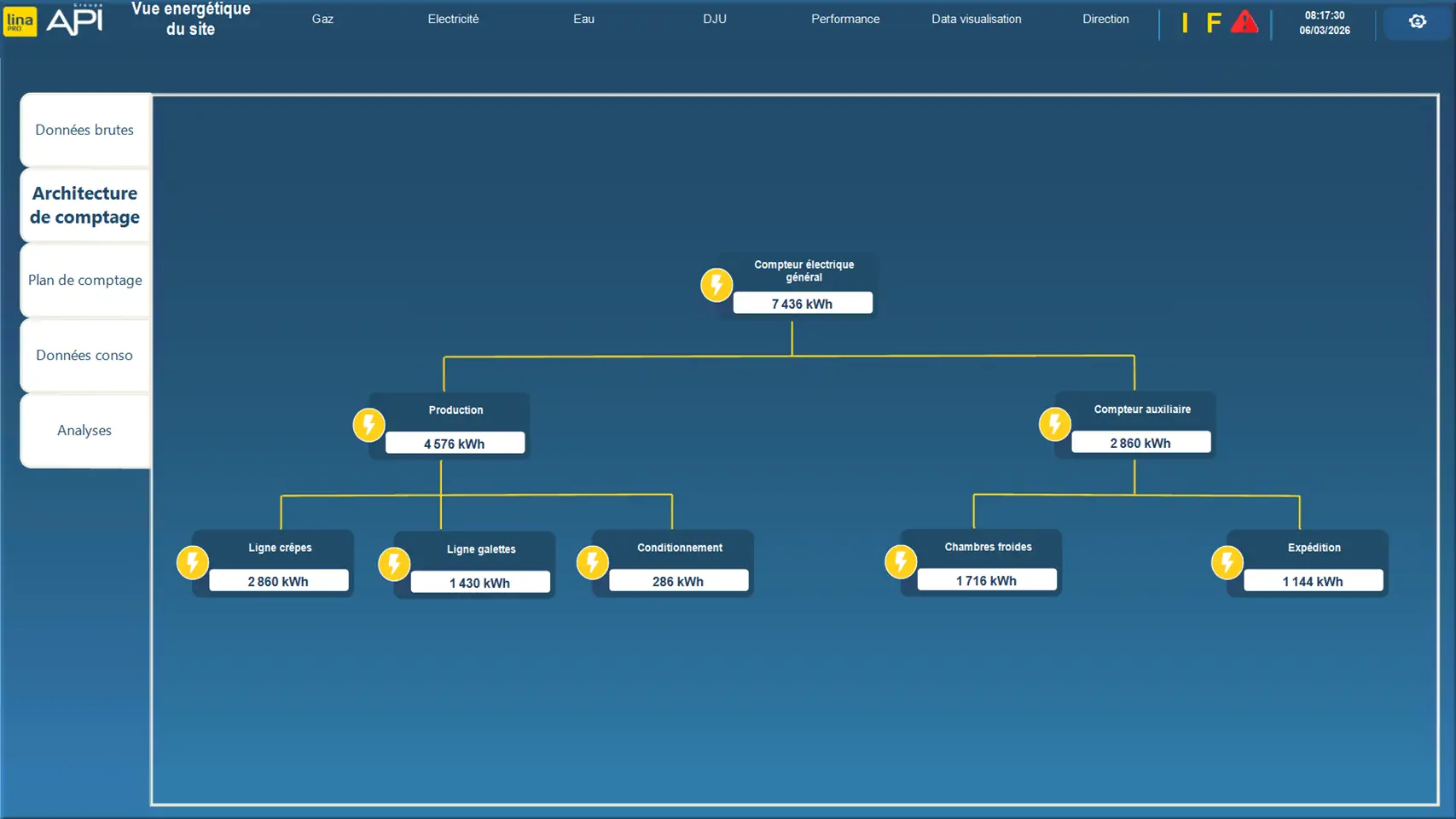Select the Ligne galettes lightning icon
This screenshot has width=1456, height=819.
pyautogui.click(x=394, y=564)
